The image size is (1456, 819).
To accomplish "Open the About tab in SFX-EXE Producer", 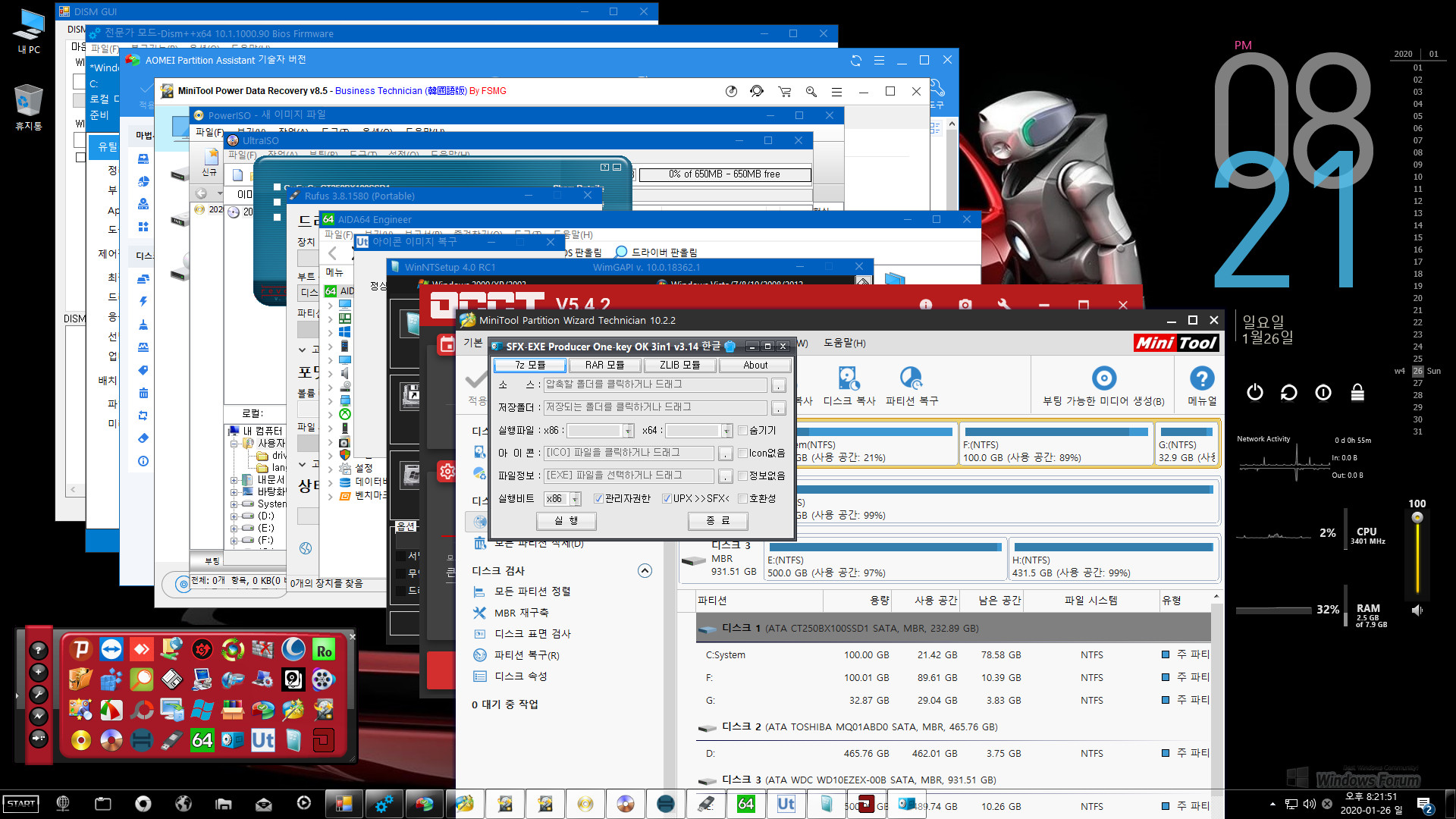I will click(755, 365).
